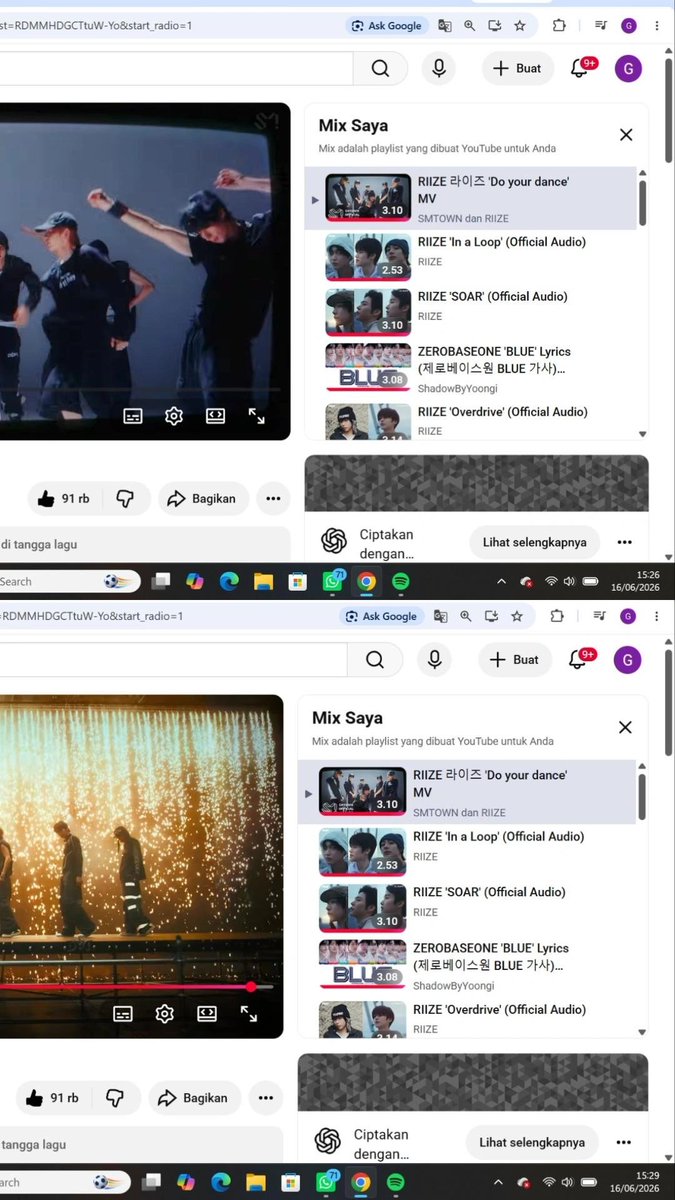Click Bagikan share button in upper screenshot

pos(201,498)
